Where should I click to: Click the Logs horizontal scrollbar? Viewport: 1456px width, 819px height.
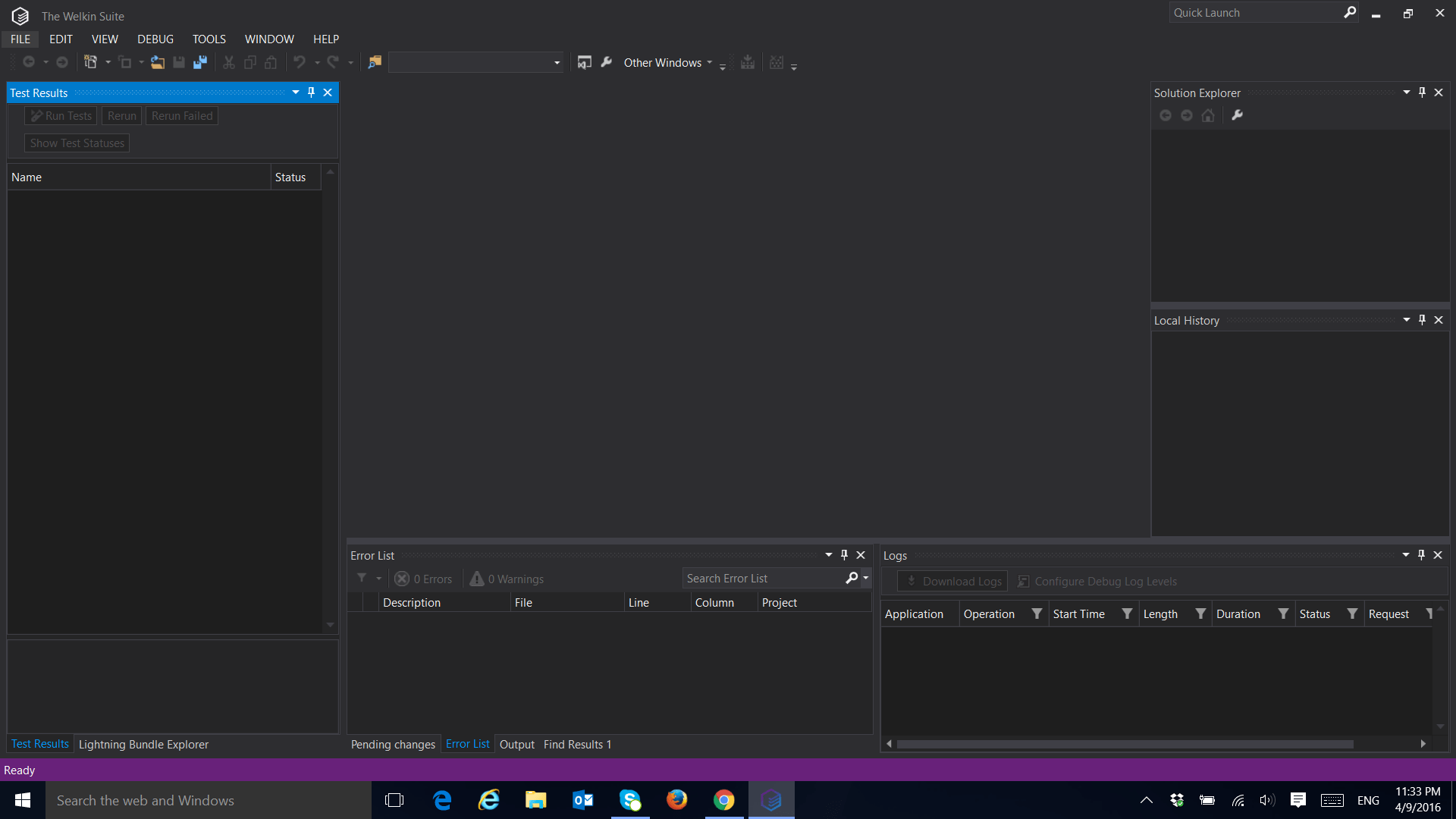[1125, 744]
